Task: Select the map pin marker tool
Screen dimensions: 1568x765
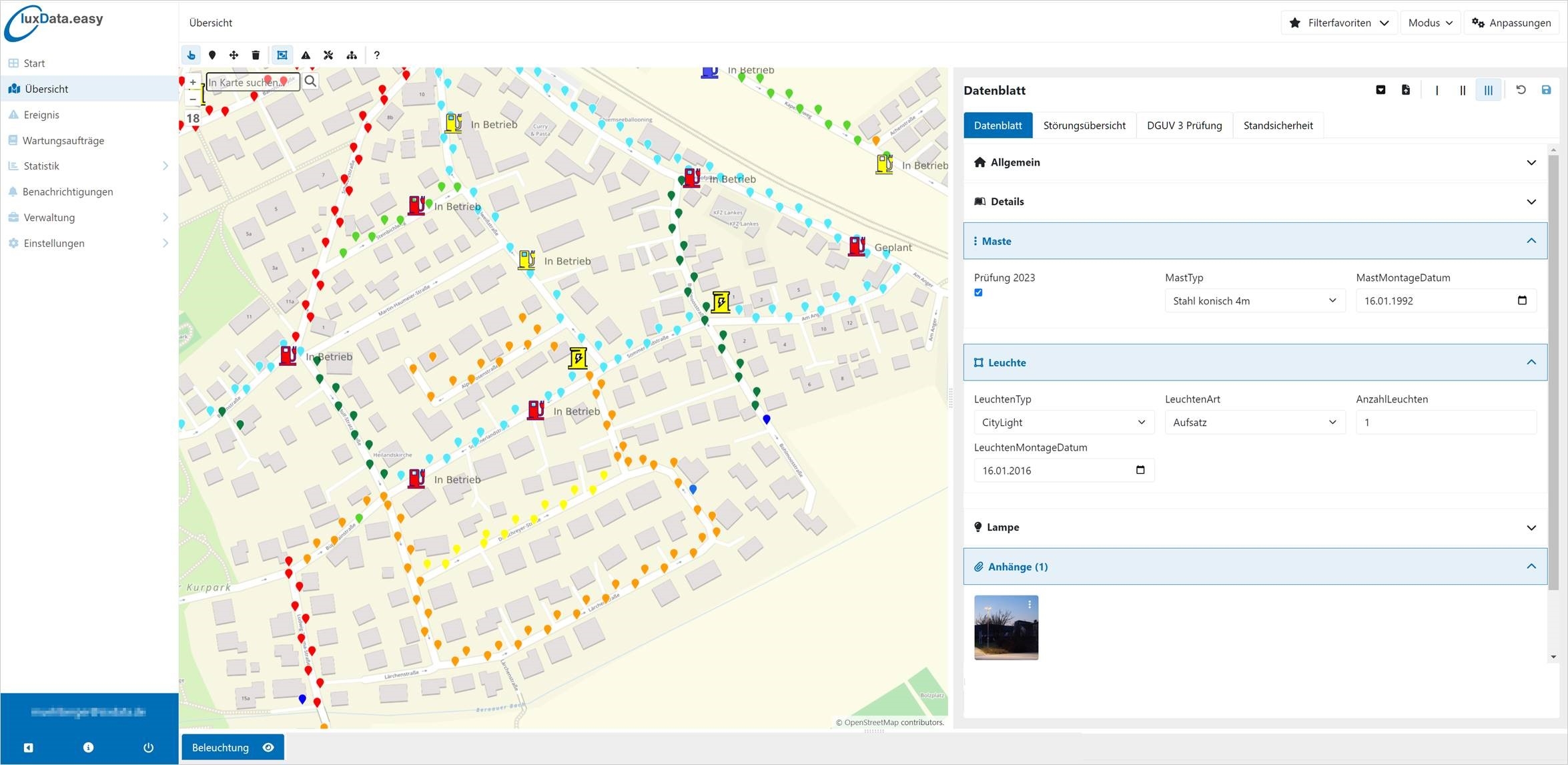Action: 212,55
